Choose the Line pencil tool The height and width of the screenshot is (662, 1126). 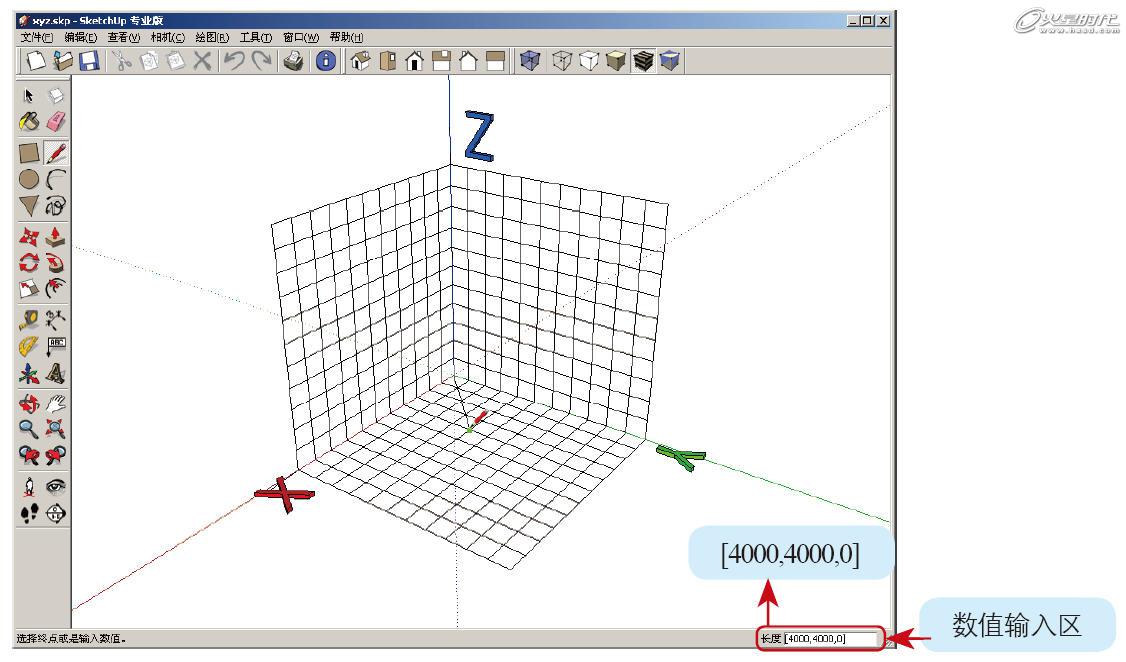[56, 153]
